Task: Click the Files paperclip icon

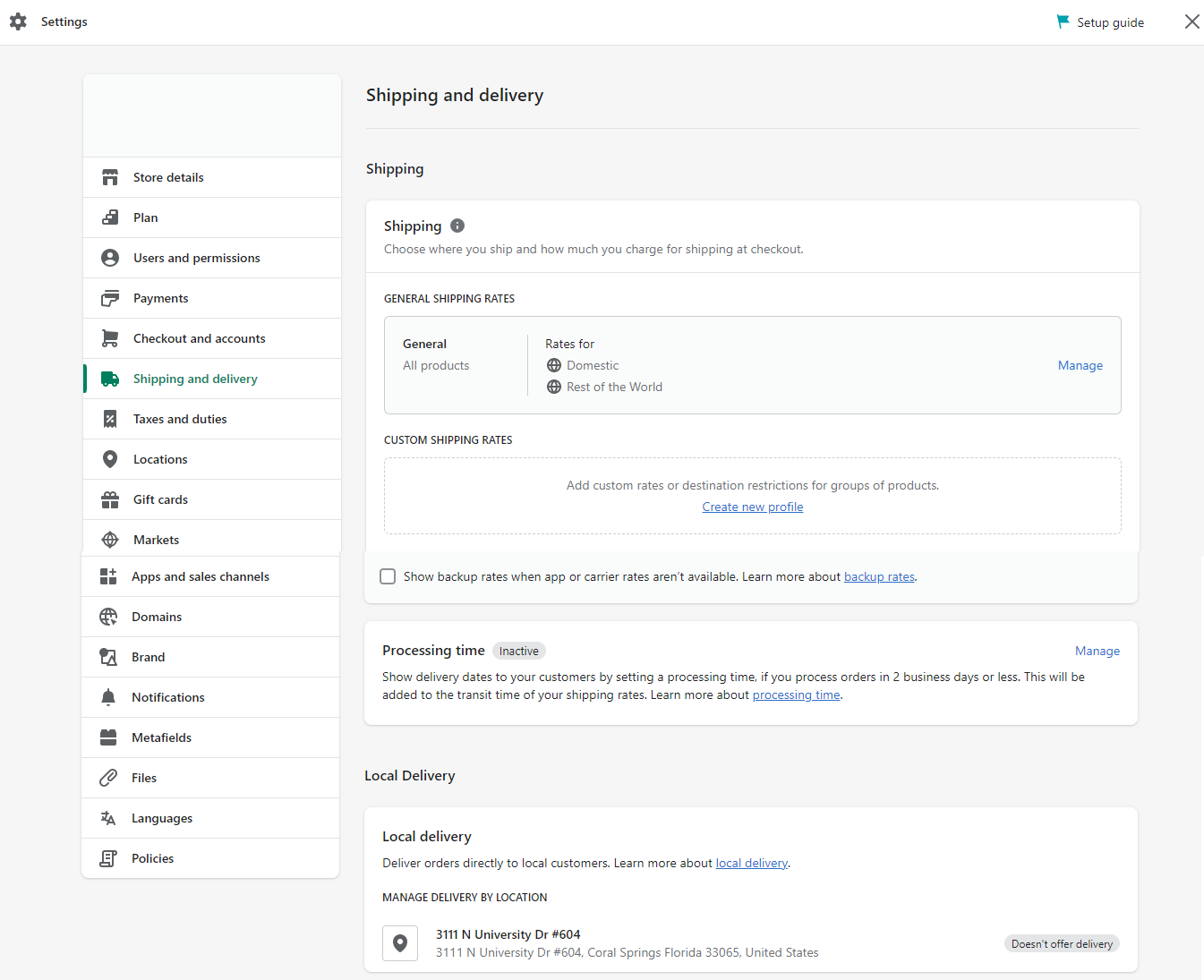Action: (x=108, y=778)
